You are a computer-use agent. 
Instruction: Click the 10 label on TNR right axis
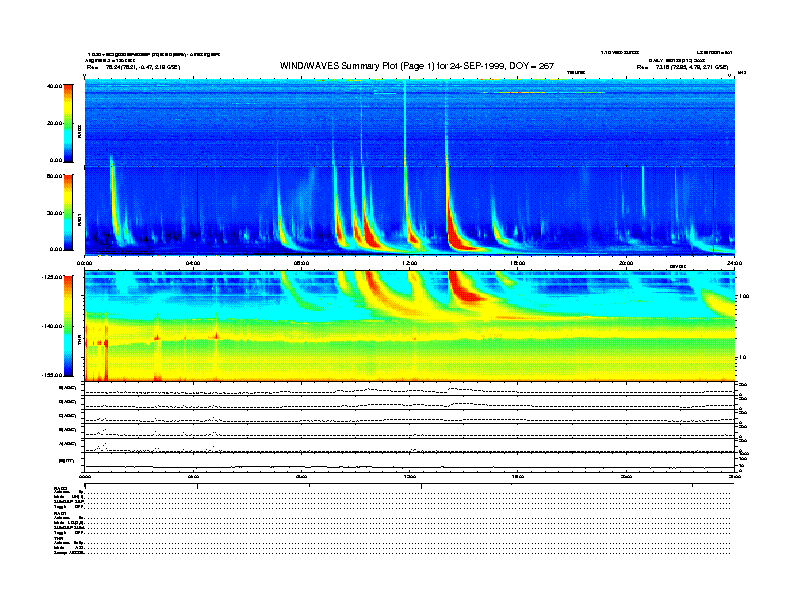click(x=742, y=357)
